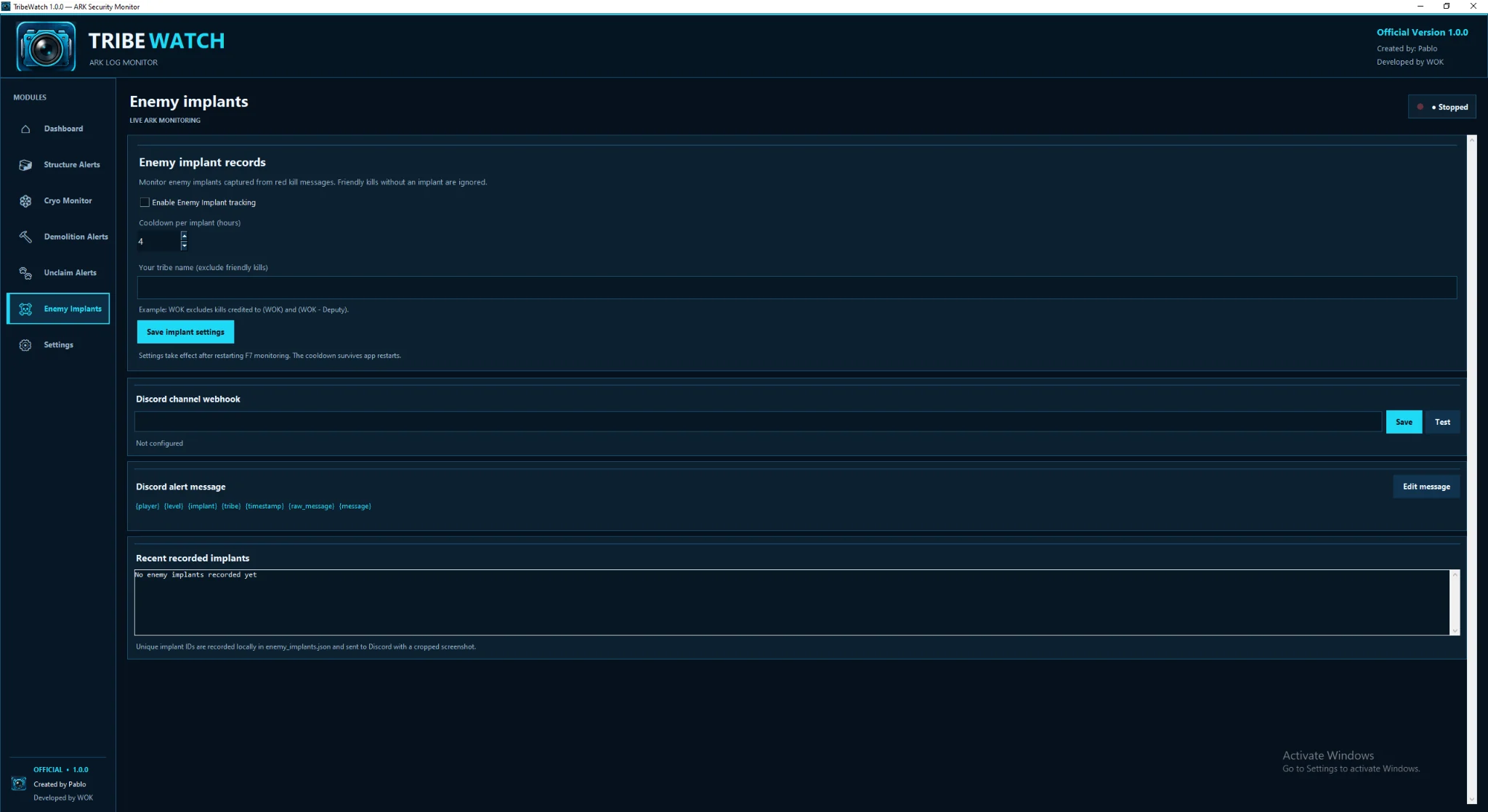
Task: Save the Discord channel webhook
Action: click(1404, 422)
